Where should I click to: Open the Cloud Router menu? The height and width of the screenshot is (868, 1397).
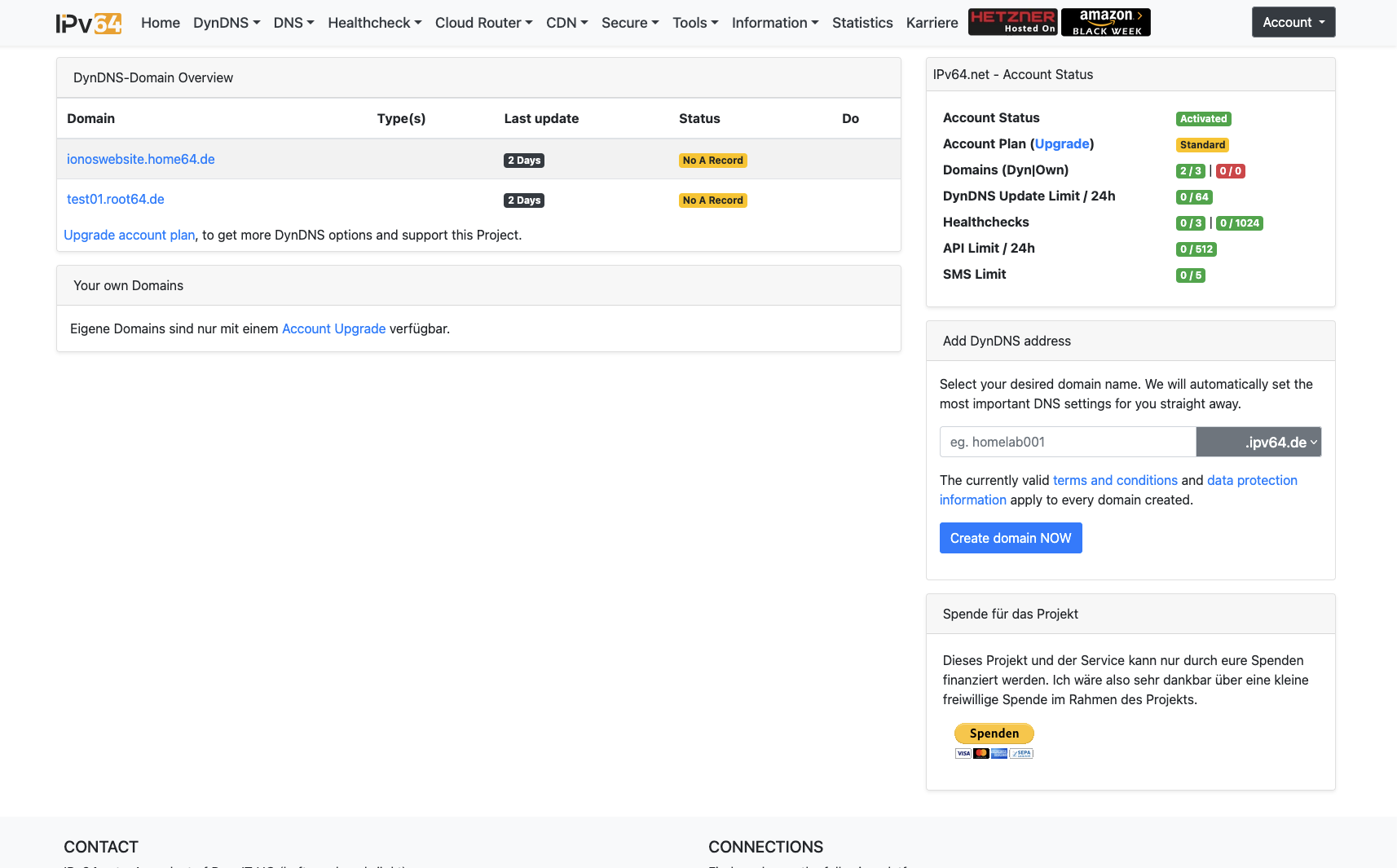click(483, 23)
